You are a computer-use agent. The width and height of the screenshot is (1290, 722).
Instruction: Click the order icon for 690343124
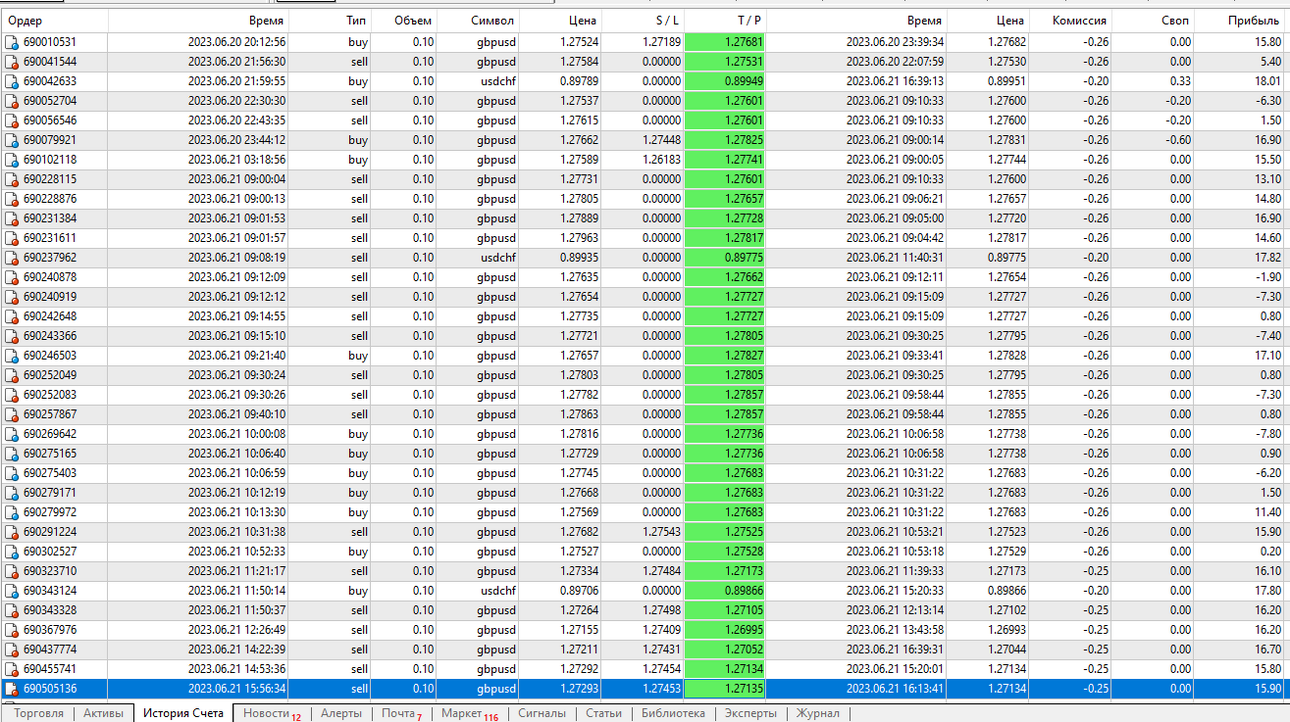(x=12, y=591)
